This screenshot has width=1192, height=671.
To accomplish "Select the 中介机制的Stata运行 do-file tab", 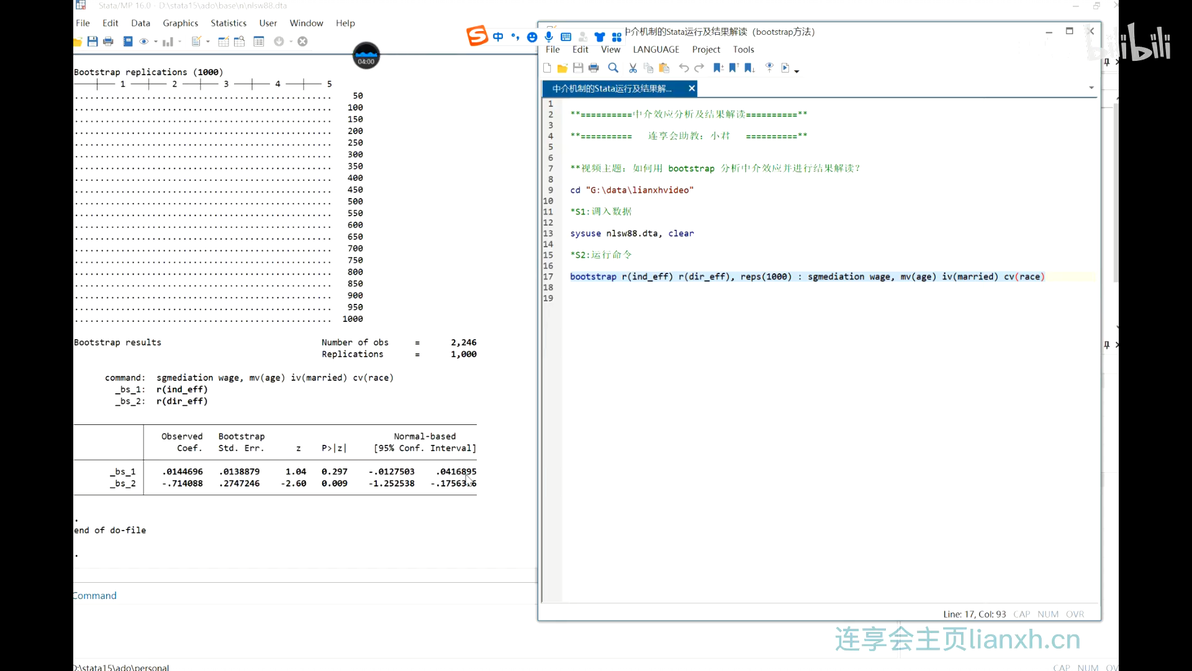I will pos(612,89).
